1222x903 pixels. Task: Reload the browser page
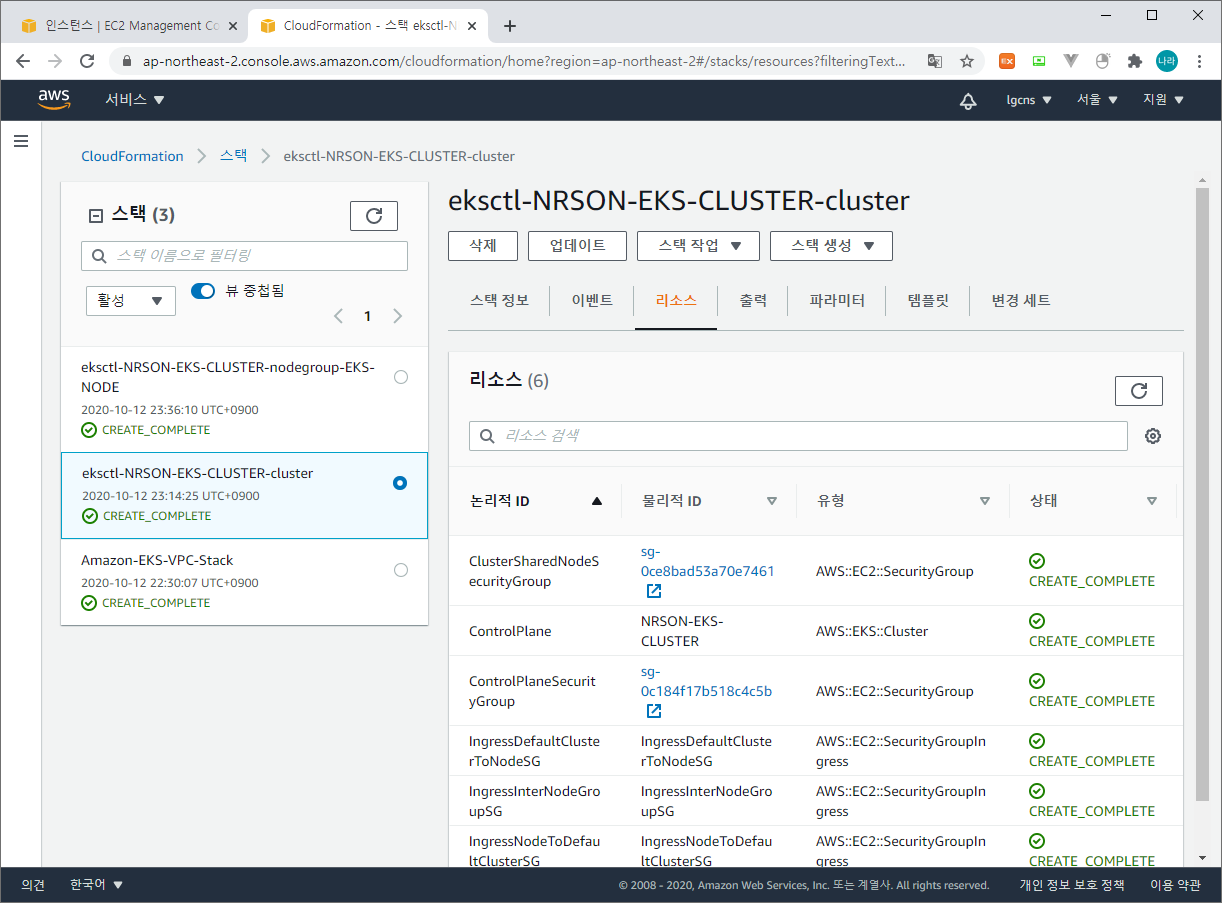[87, 61]
